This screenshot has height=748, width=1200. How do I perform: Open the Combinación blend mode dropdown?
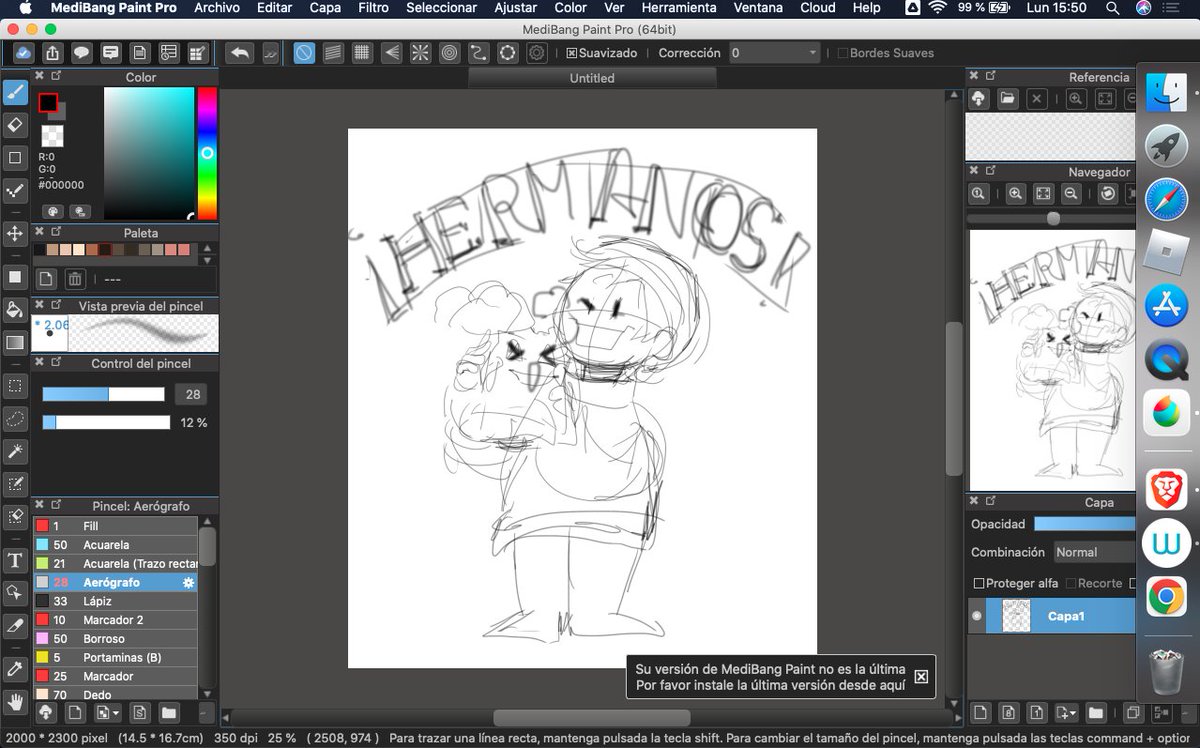(x=1093, y=552)
